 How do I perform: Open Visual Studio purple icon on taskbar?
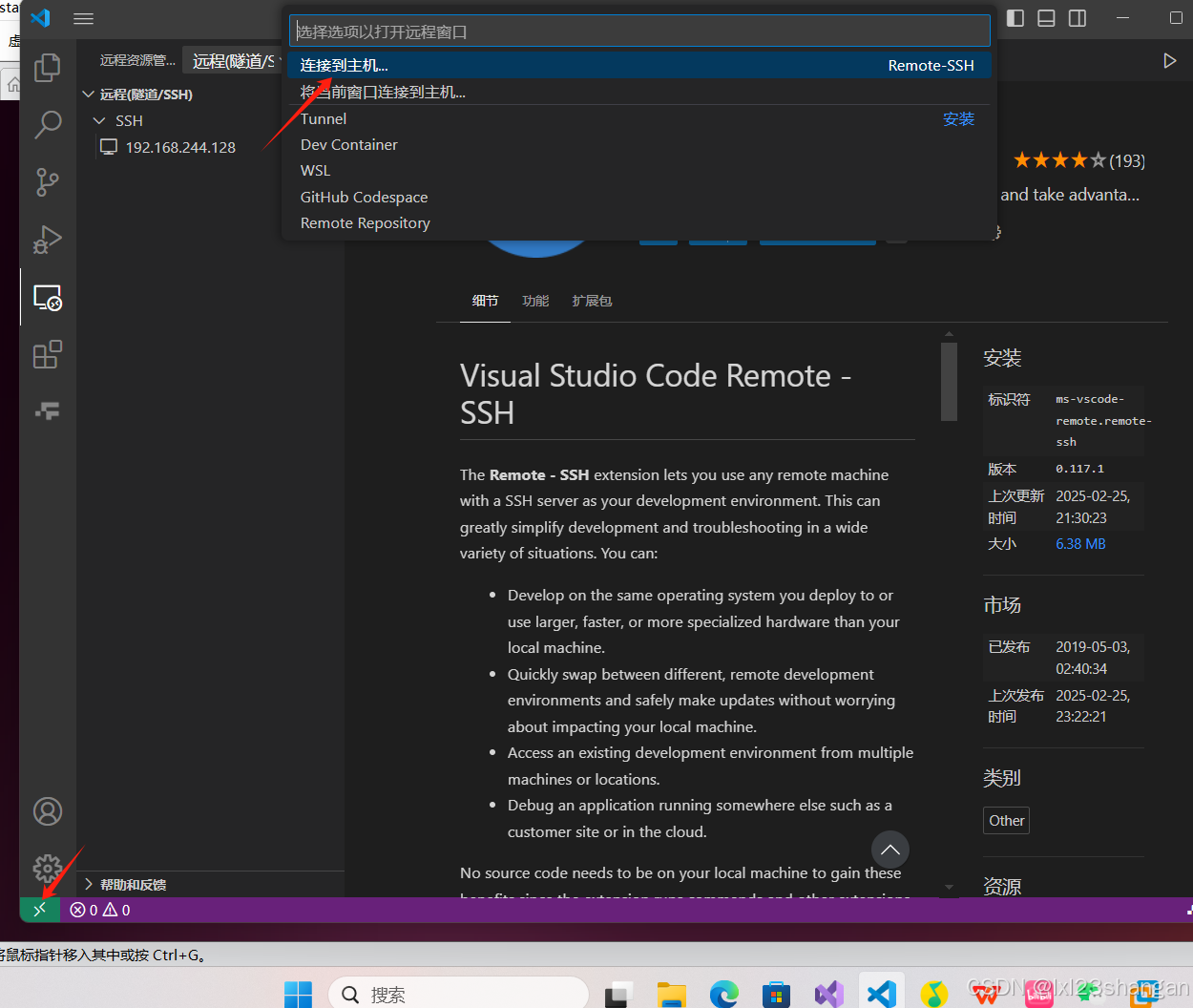coord(829,995)
